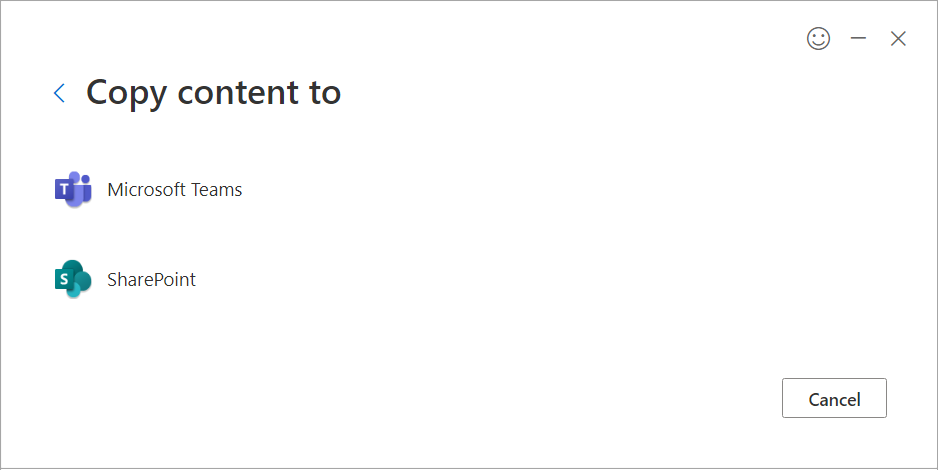Click the back arrow beside the heading
938x470 pixels.
(59, 93)
